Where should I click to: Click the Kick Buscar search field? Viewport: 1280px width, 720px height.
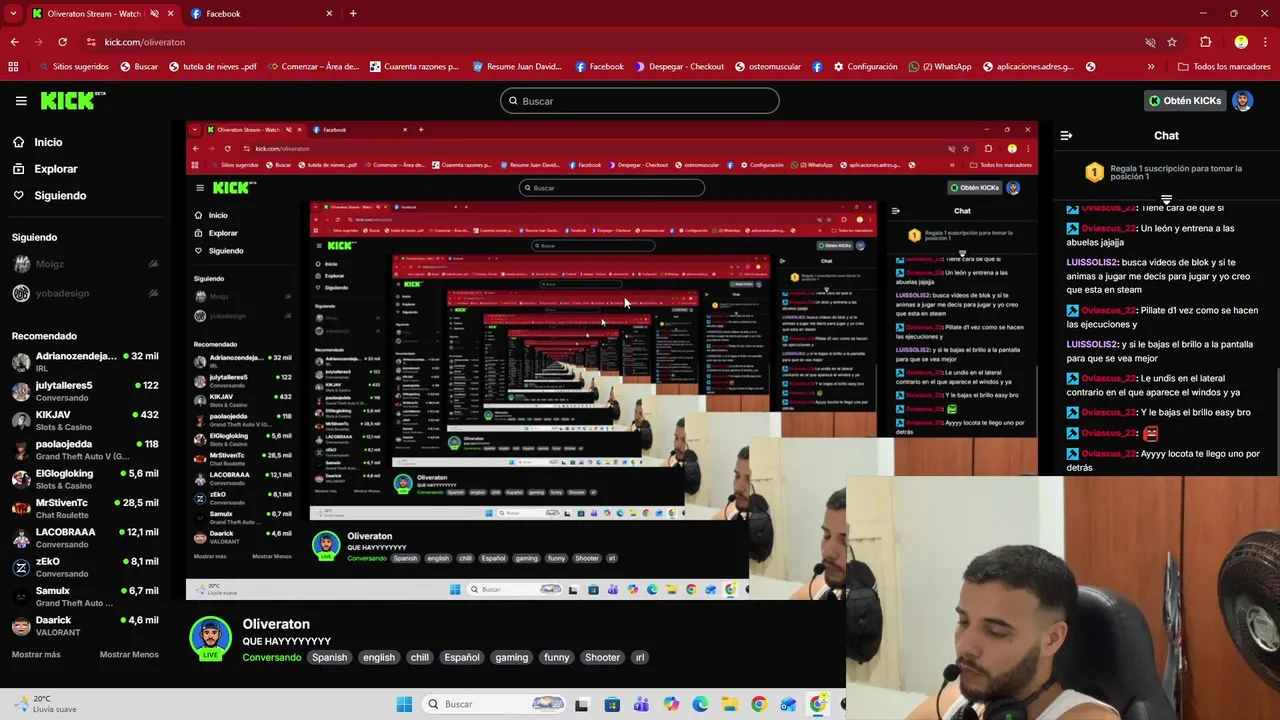[x=640, y=101]
